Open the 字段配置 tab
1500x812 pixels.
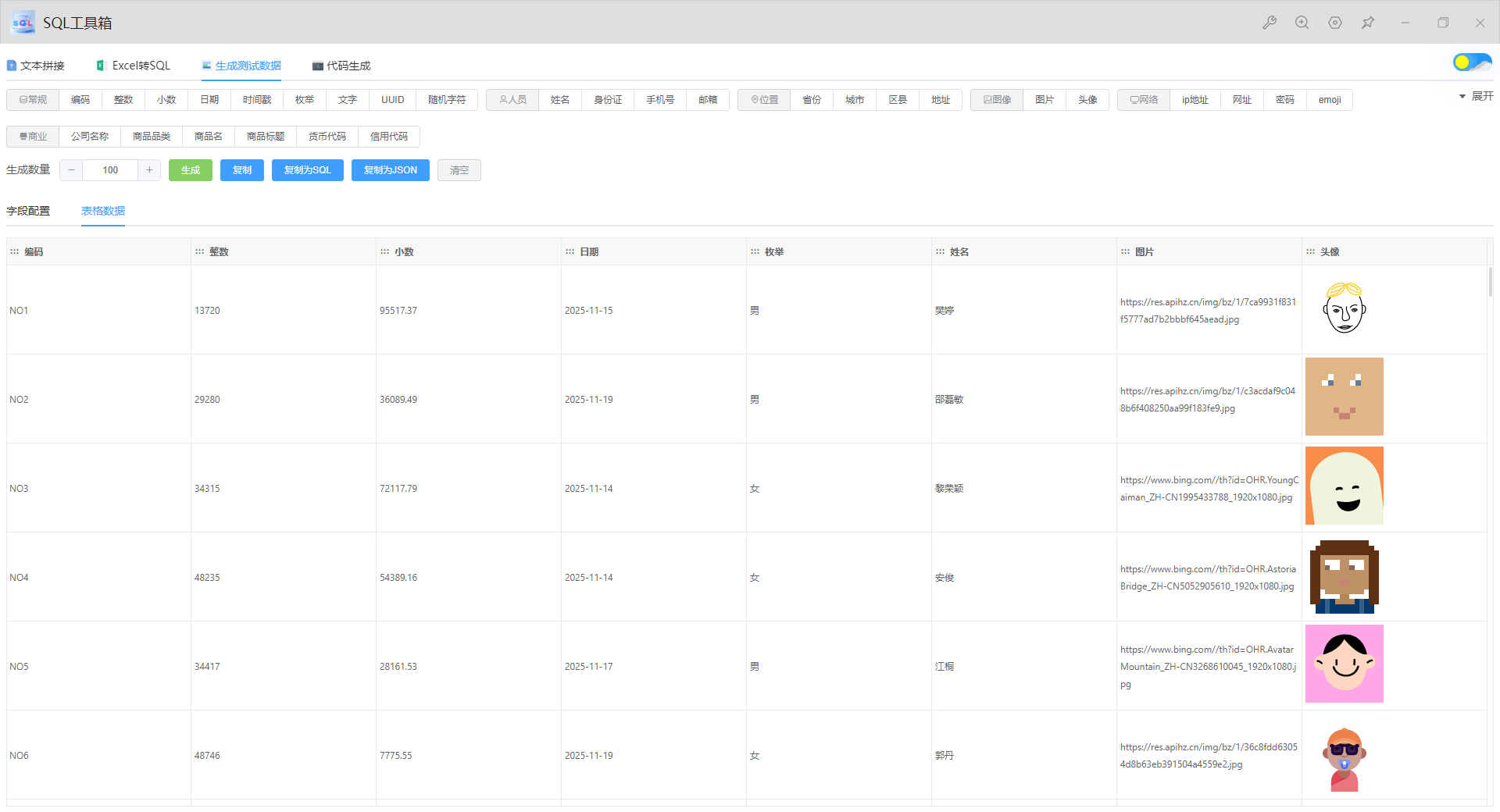point(28,211)
